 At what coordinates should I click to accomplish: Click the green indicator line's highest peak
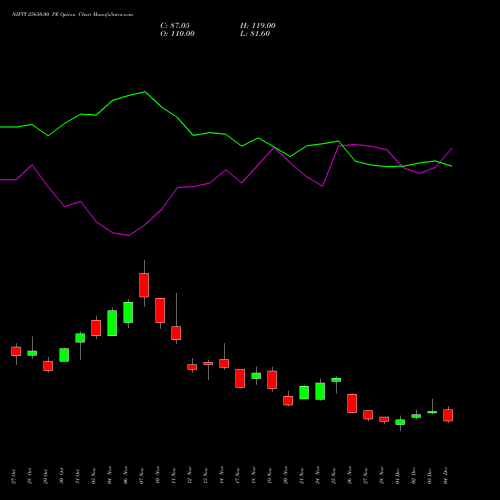pyautogui.click(x=145, y=92)
